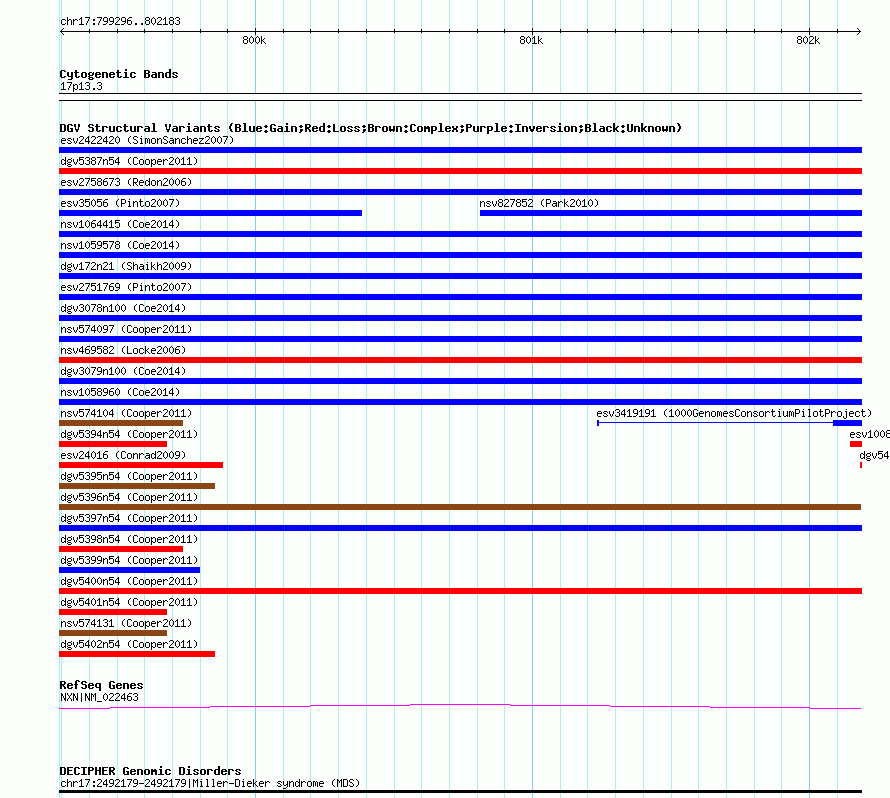Click dgv5397n54 (Cooper2011) label

pyautogui.click(x=129, y=518)
